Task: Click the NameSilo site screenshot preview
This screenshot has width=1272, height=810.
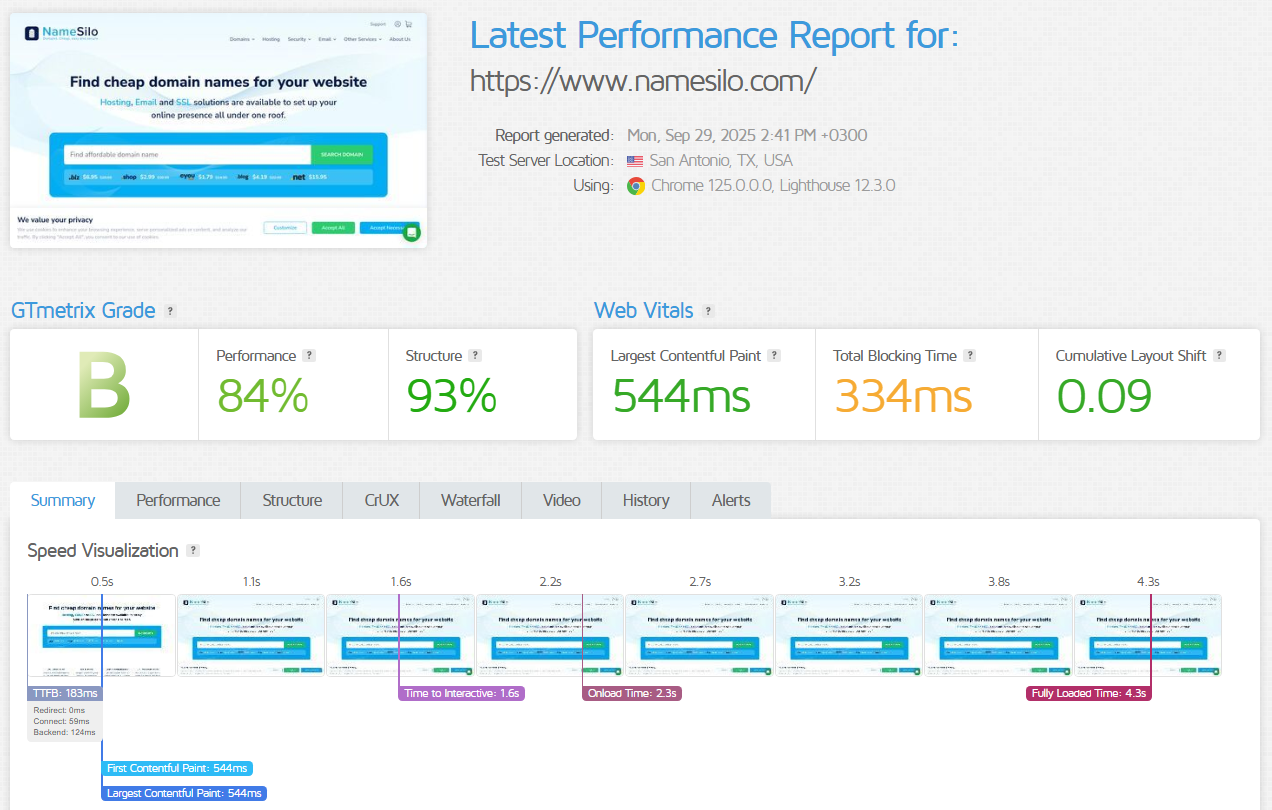Action: [218, 130]
